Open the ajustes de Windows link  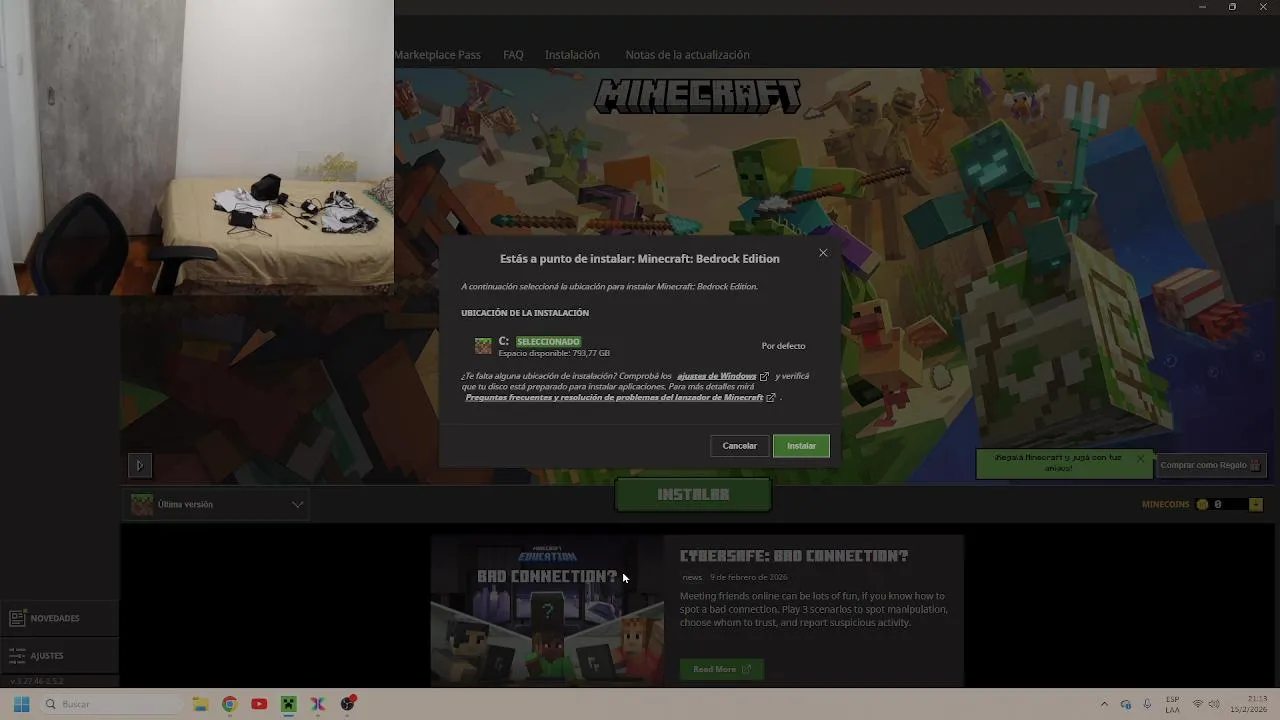tap(716, 376)
